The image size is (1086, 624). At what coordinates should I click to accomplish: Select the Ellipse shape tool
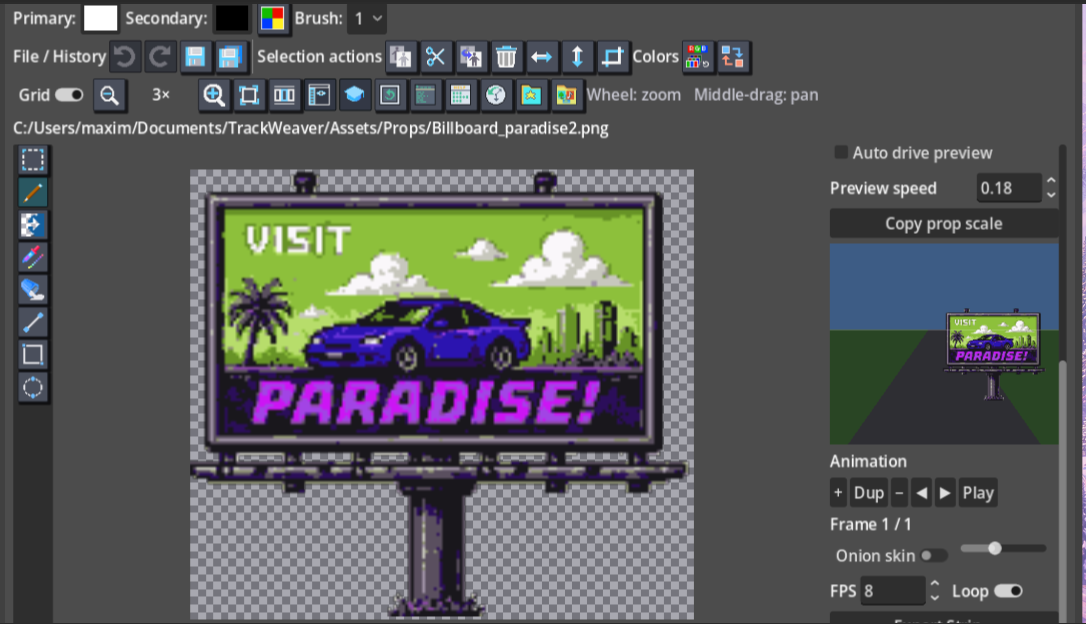33,387
